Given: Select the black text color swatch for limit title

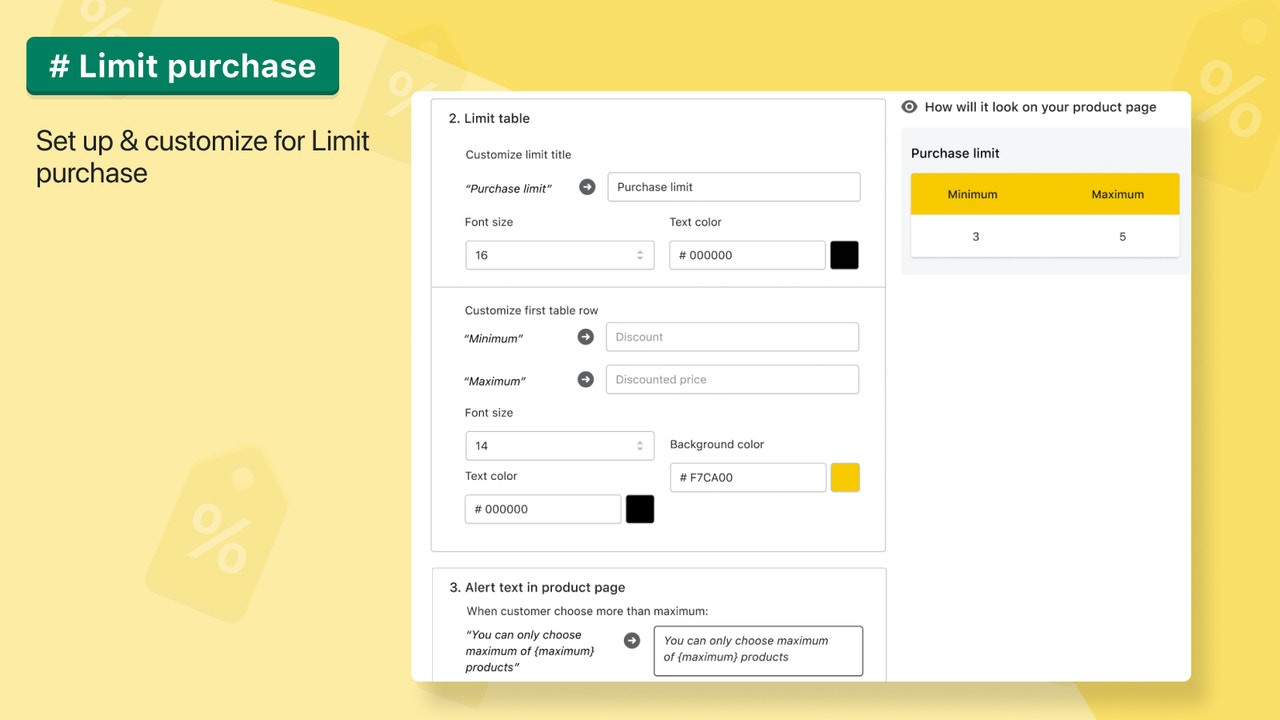Looking at the screenshot, I should [x=844, y=255].
